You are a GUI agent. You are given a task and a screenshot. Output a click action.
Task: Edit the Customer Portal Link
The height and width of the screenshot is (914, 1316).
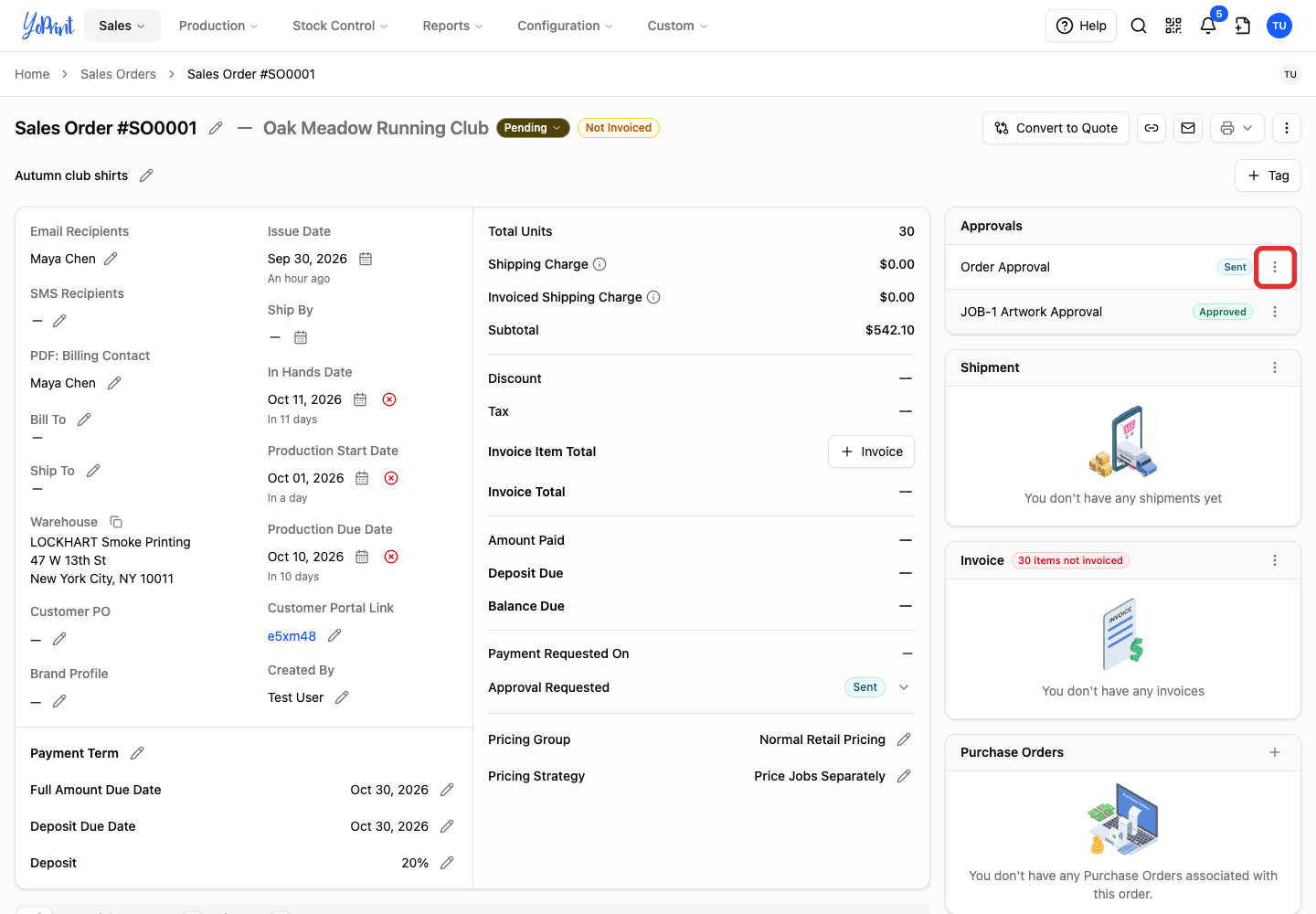pyautogui.click(x=334, y=635)
